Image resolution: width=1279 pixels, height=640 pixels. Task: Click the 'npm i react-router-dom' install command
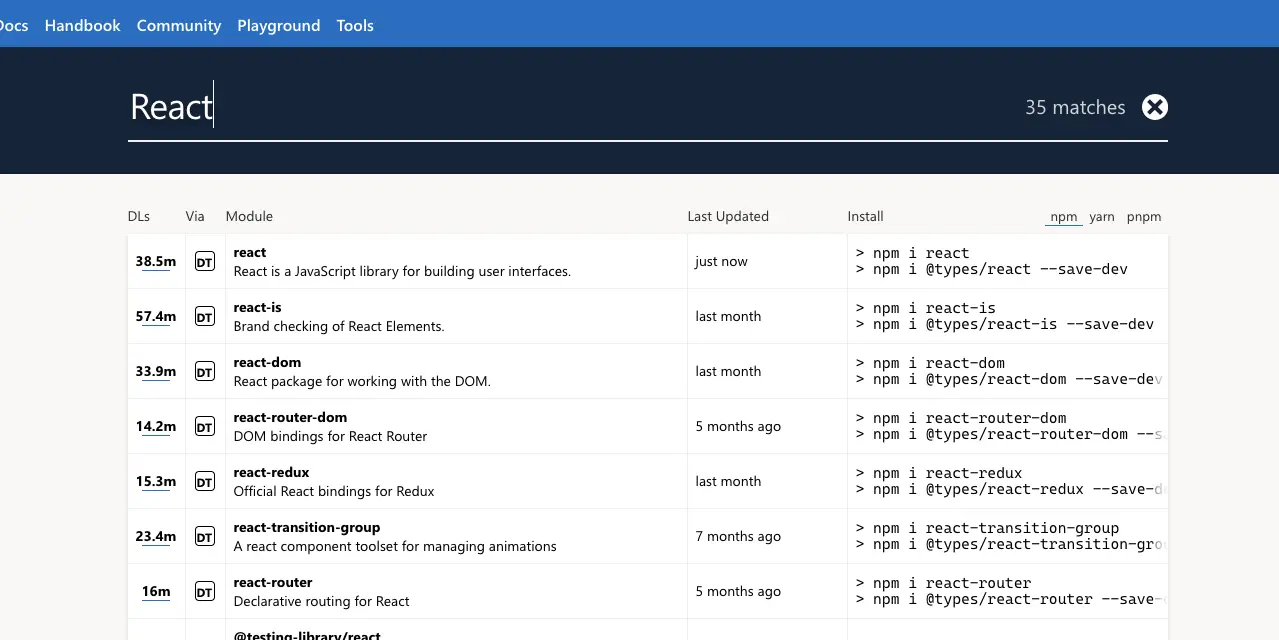coord(961,419)
